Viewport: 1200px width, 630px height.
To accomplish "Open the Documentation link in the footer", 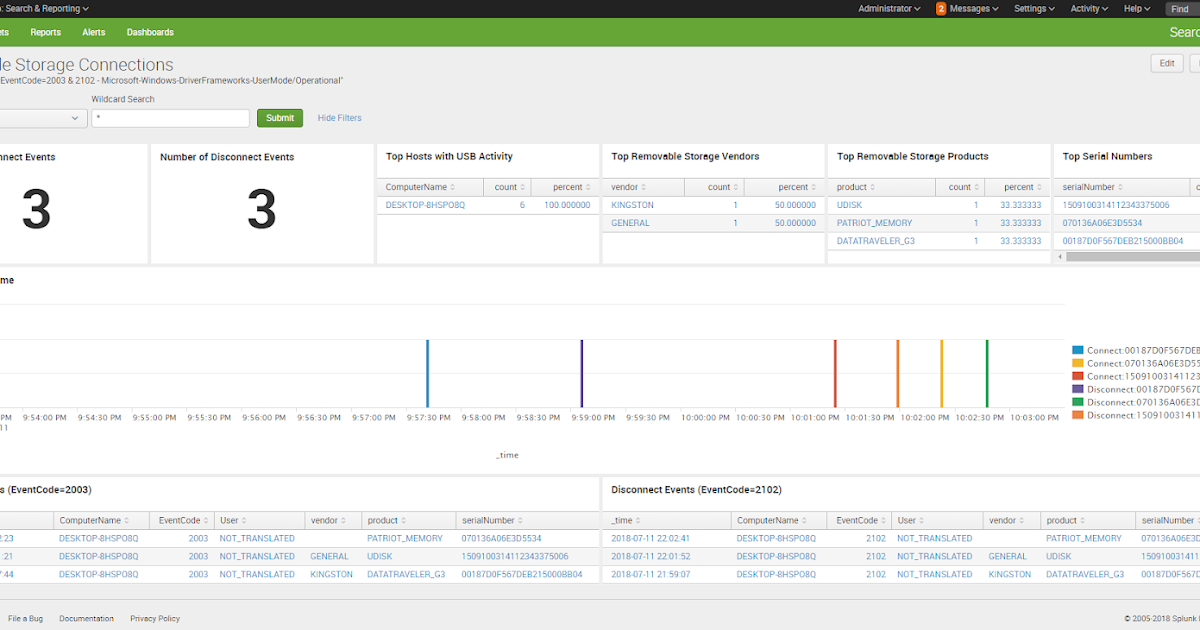I will [86, 618].
